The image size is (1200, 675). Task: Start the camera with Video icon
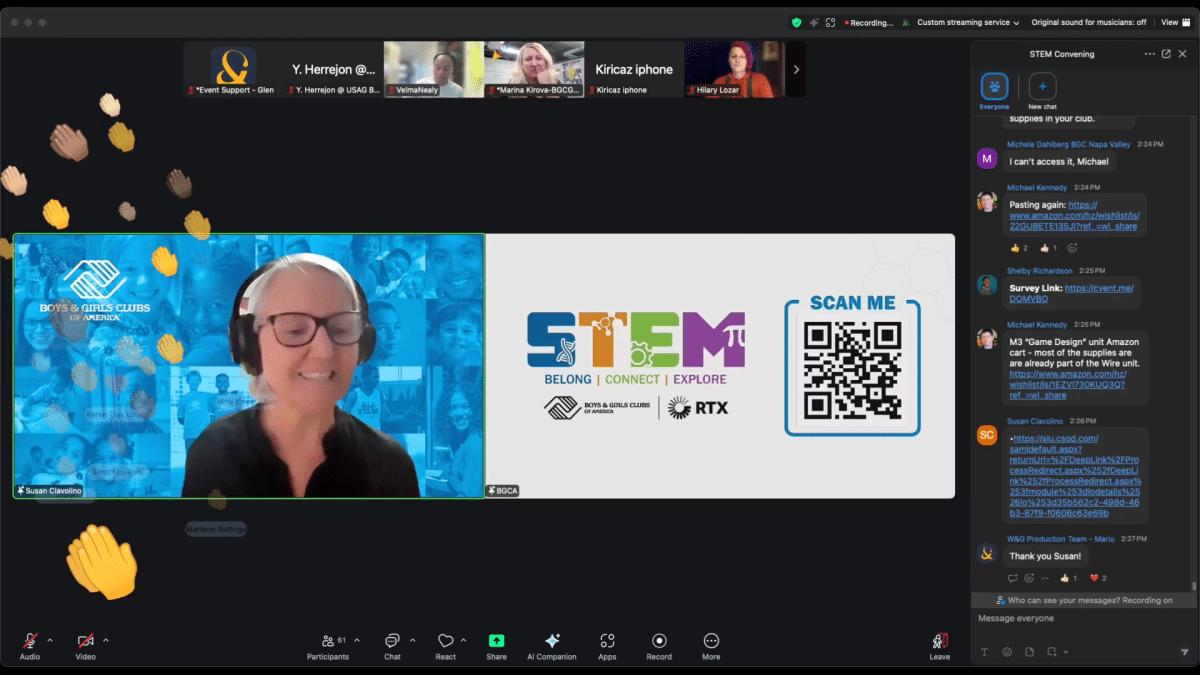(x=86, y=641)
